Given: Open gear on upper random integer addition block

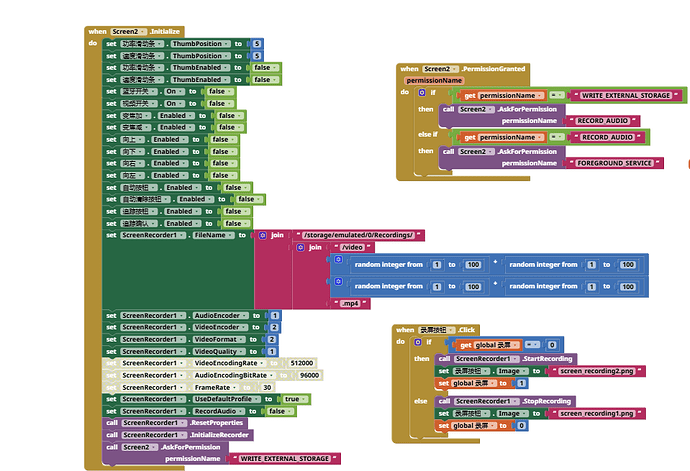Looking at the screenshot, I should (x=338, y=259).
